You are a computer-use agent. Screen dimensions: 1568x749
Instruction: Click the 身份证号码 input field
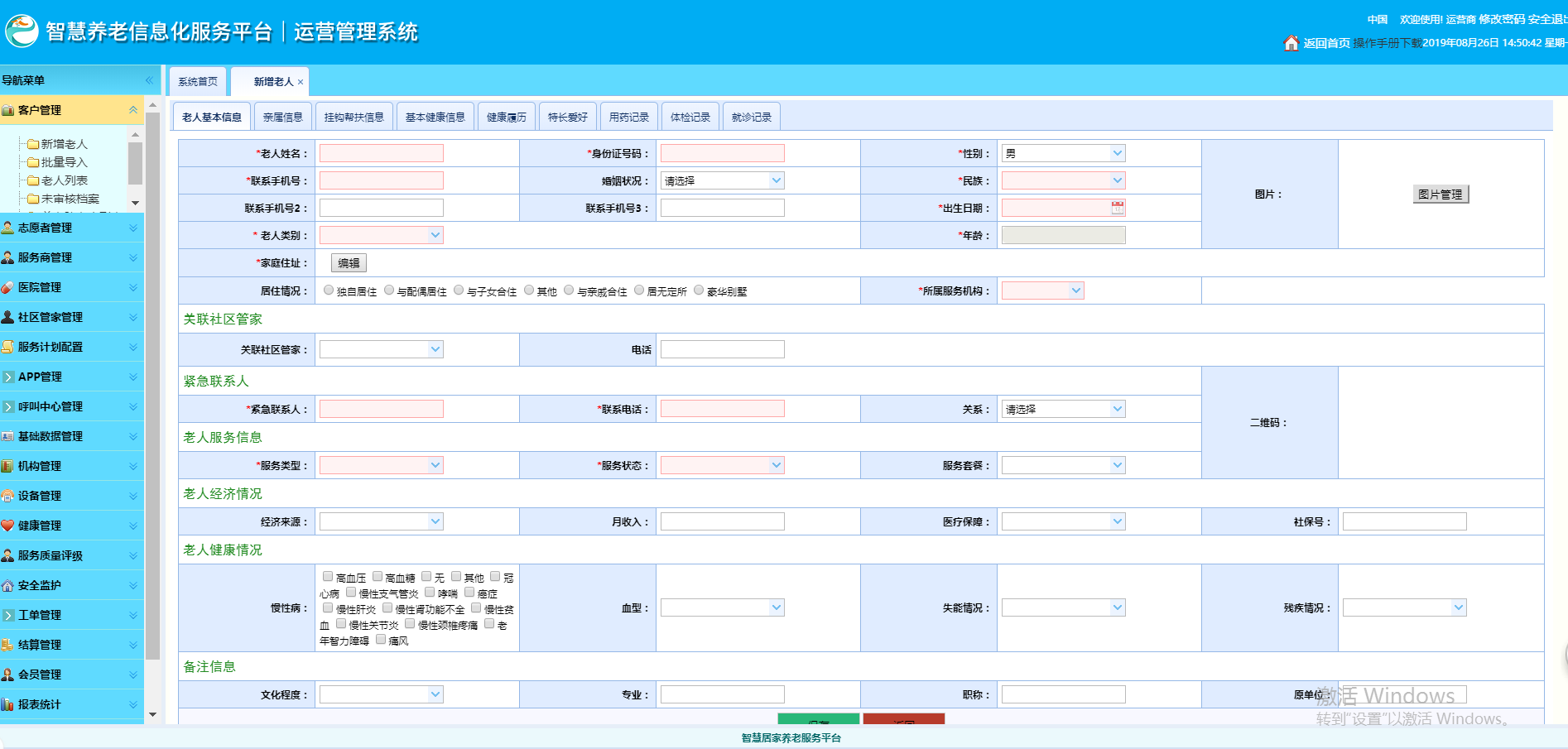pos(723,153)
